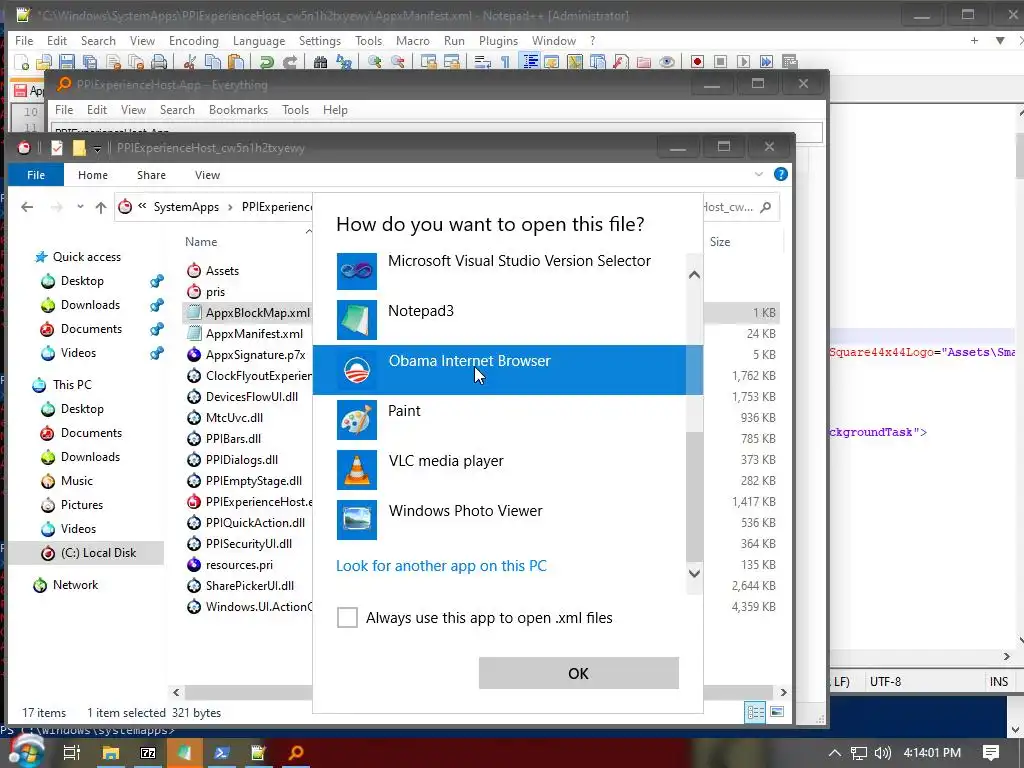Open Explorer Home ribbon tab
This screenshot has width=1024, height=768.
[x=93, y=175]
